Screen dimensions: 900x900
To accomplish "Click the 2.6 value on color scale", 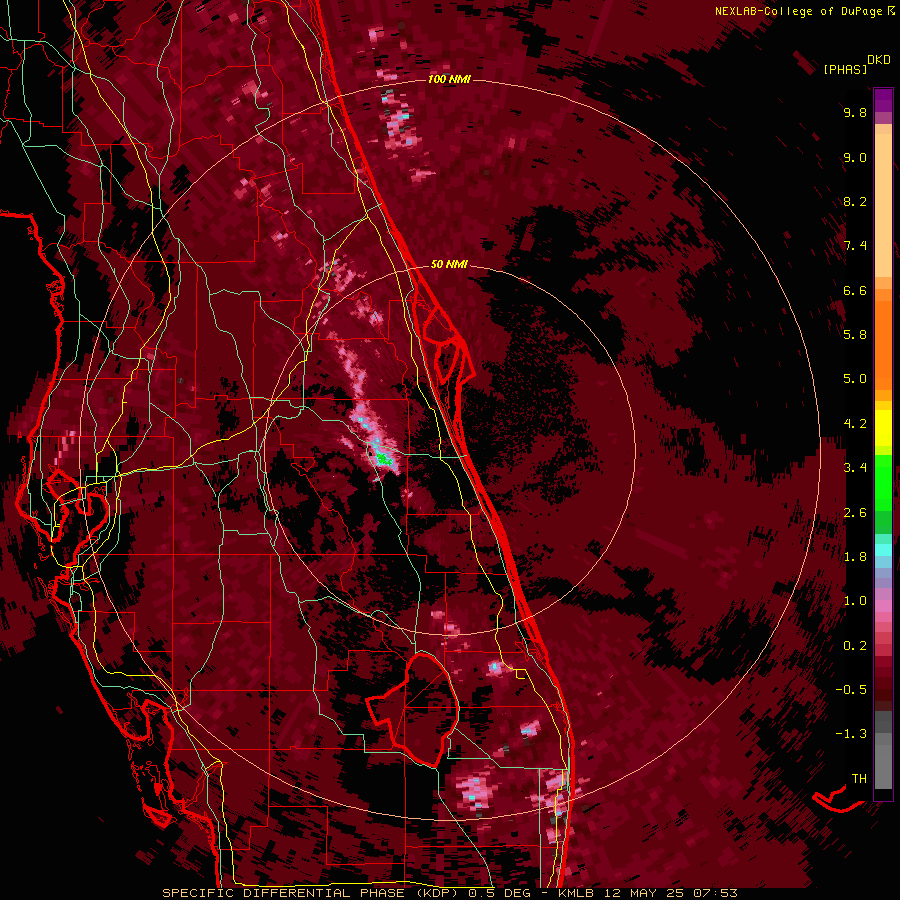I will (855, 513).
